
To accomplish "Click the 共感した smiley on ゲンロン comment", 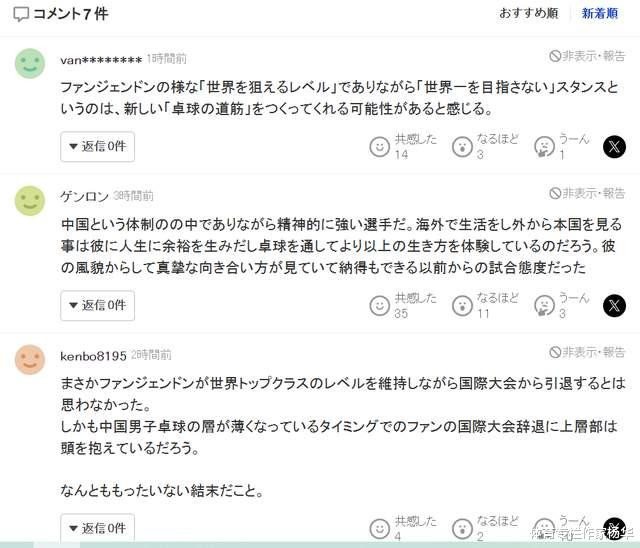I will point(380,305).
